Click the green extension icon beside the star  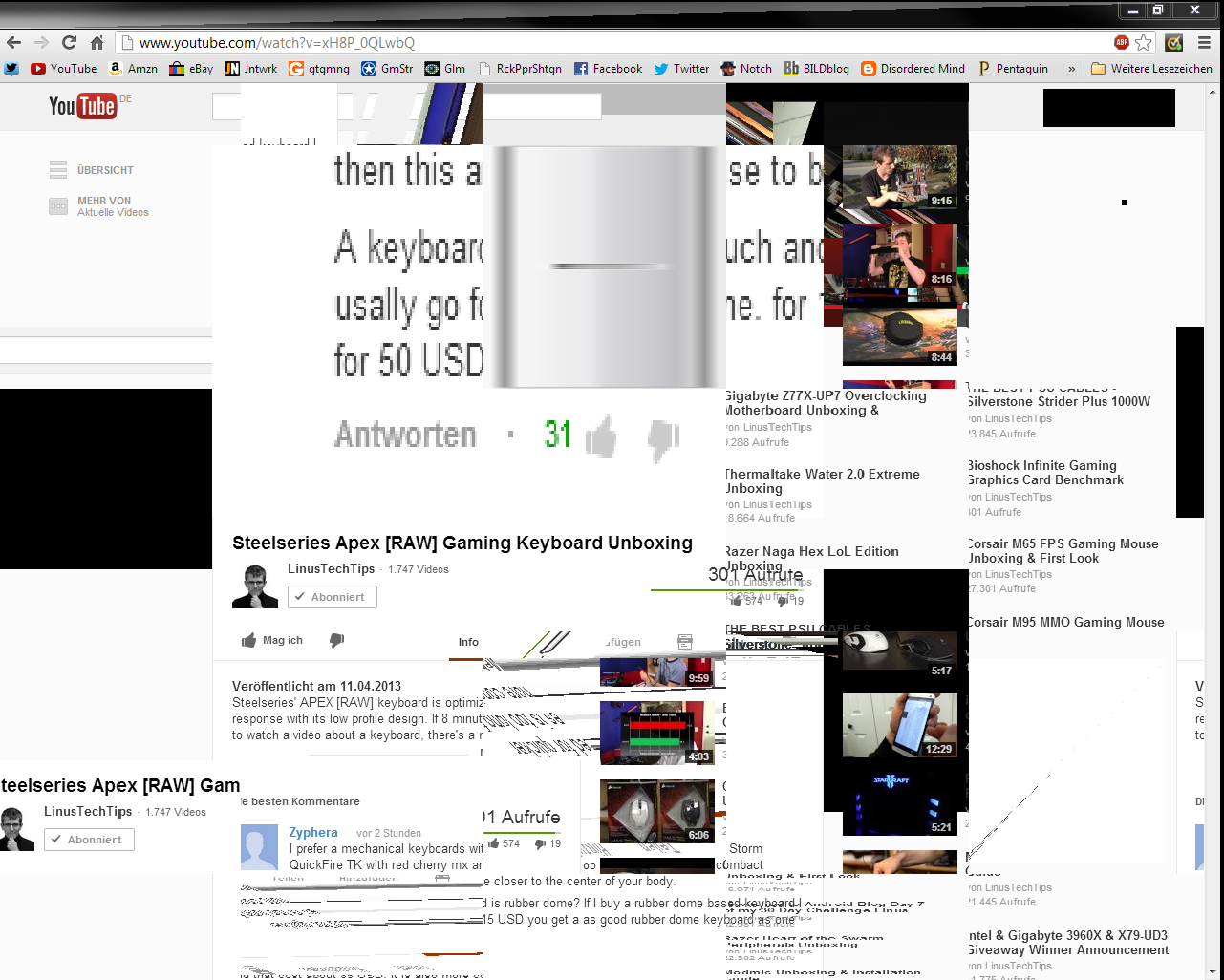[x=1174, y=42]
